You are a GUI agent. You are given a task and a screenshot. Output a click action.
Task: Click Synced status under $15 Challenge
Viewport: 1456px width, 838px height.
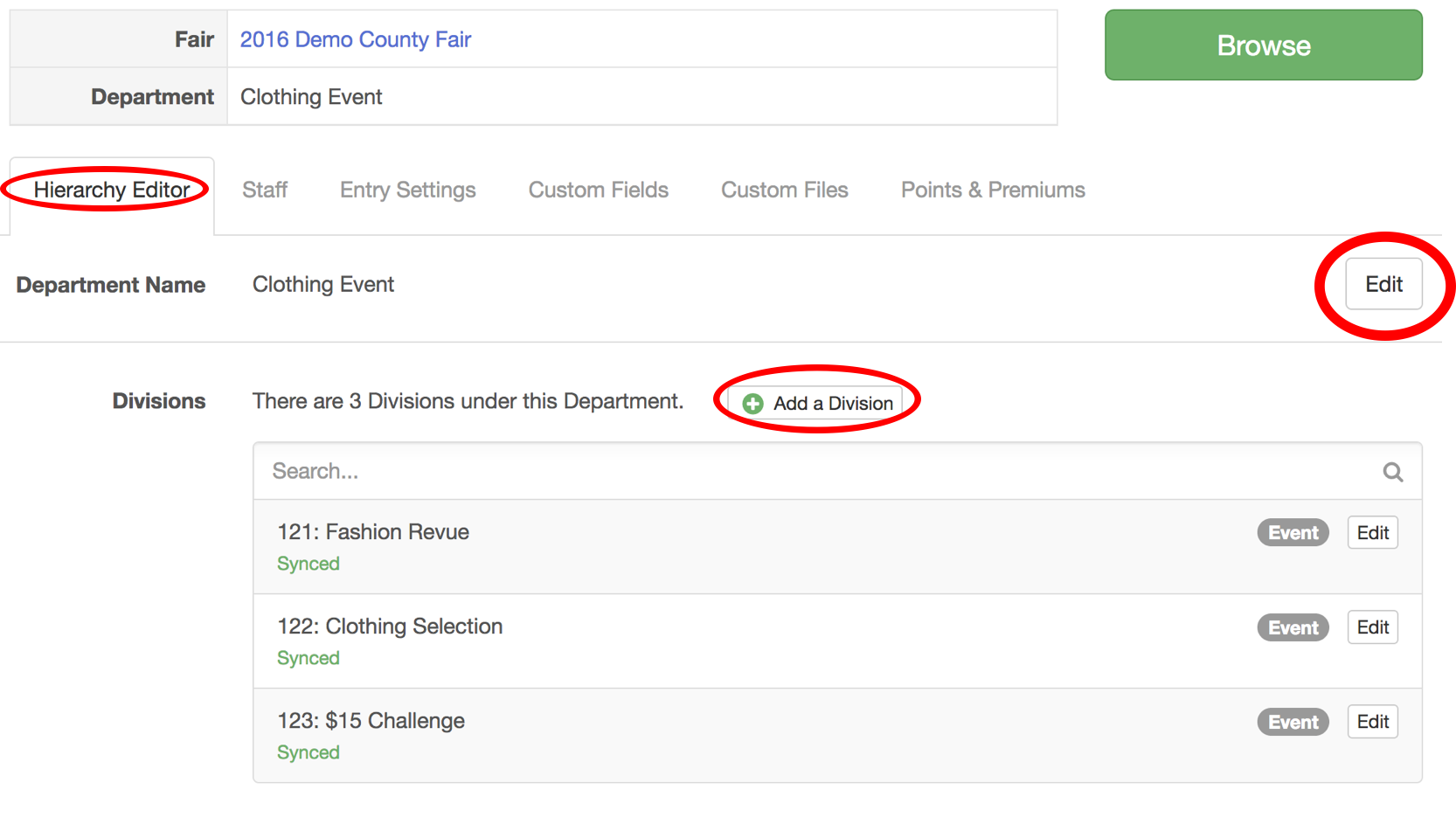pyautogui.click(x=309, y=753)
